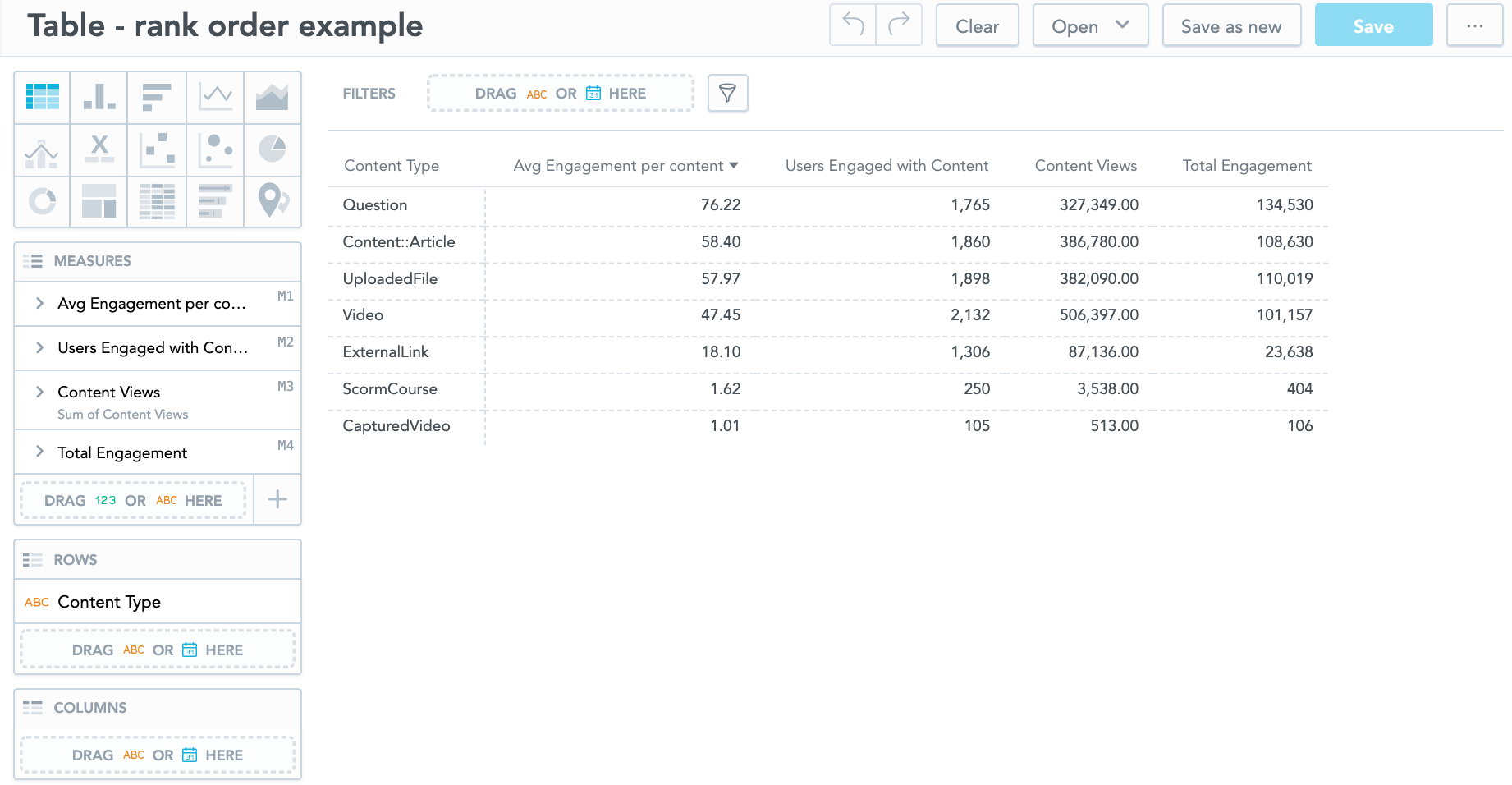Pick the pie chart visualization
The height and width of the screenshot is (785, 1512).
click(x=273, y=149)
